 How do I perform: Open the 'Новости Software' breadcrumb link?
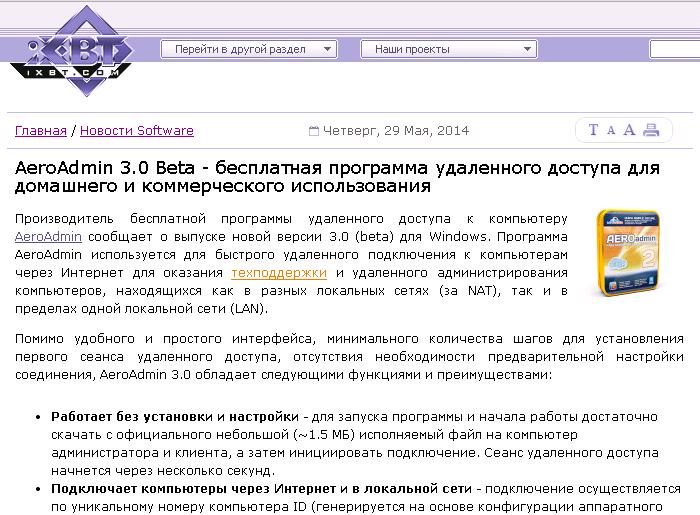[137, 131]
